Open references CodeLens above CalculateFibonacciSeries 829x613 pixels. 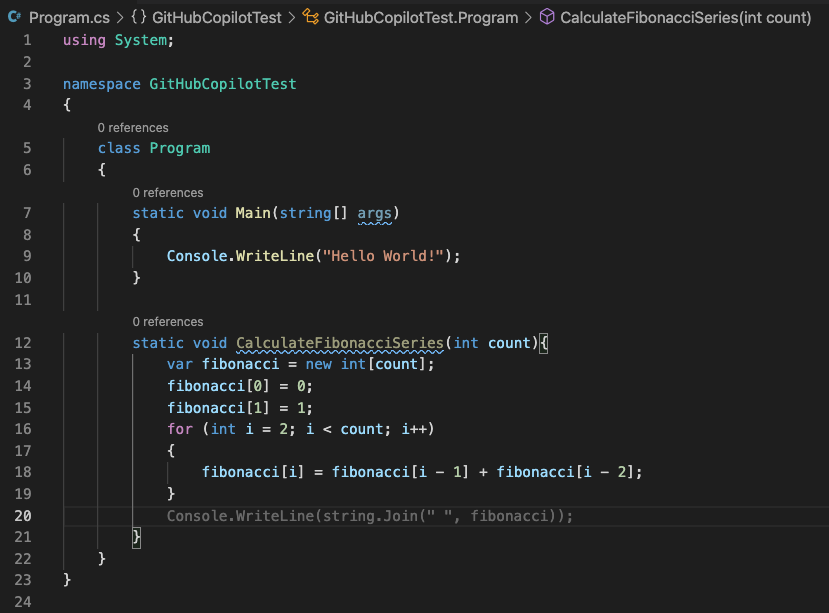pyautogui.click(x=168, y=322)
